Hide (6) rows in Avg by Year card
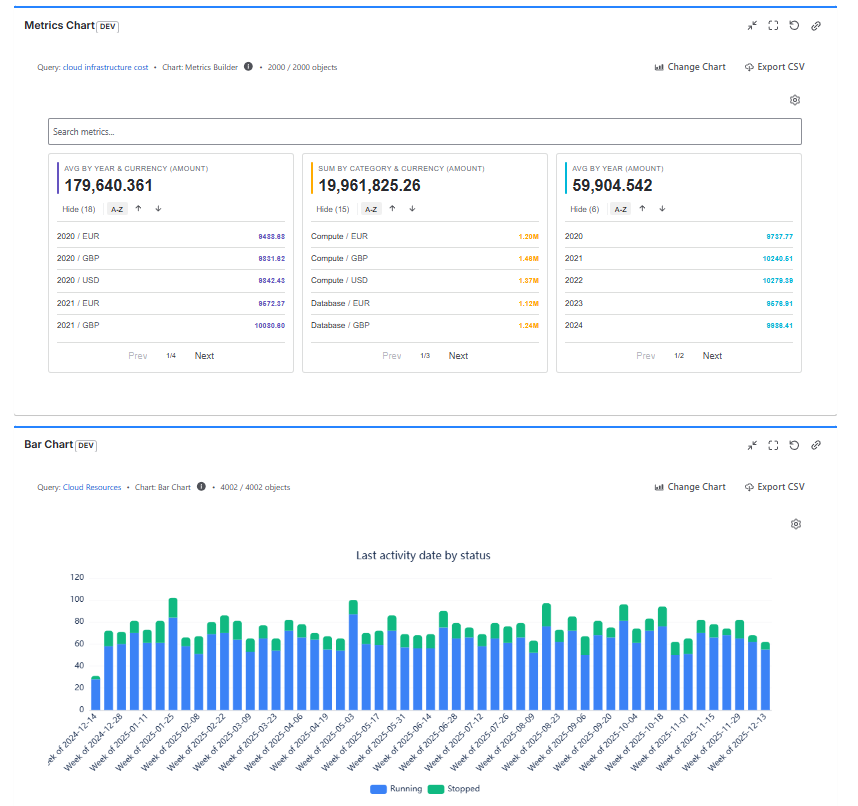 (585, 209)
